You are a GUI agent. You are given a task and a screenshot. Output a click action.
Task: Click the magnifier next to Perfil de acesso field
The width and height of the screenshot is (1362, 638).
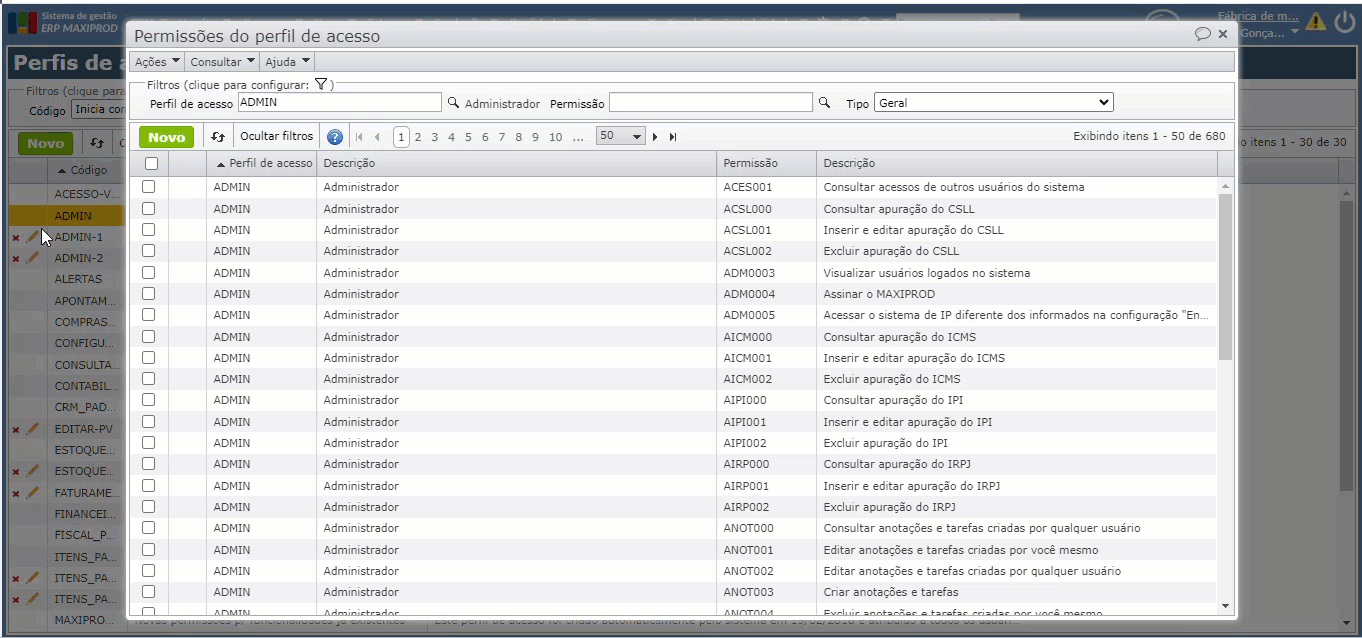click(x=453, y=103)
